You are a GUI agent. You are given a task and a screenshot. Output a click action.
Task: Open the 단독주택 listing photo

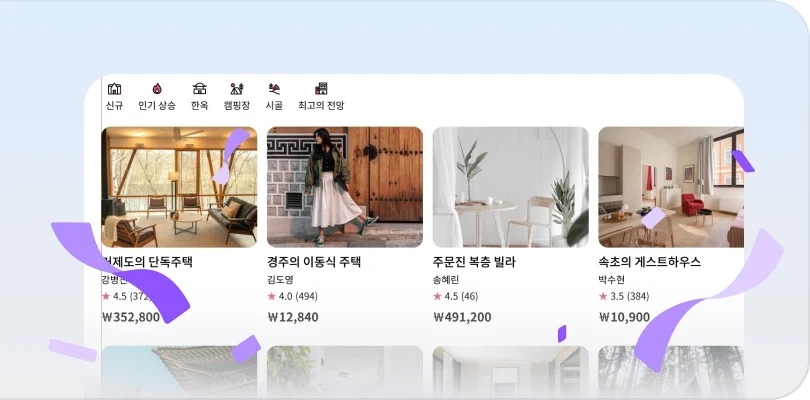click(x=179, y=187)
